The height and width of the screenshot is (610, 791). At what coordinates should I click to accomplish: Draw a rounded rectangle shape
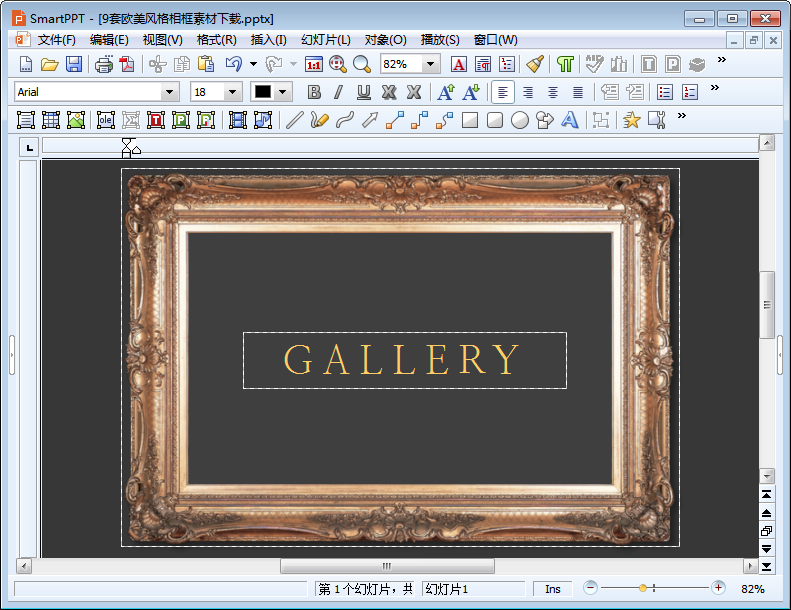tap(495, 120)
